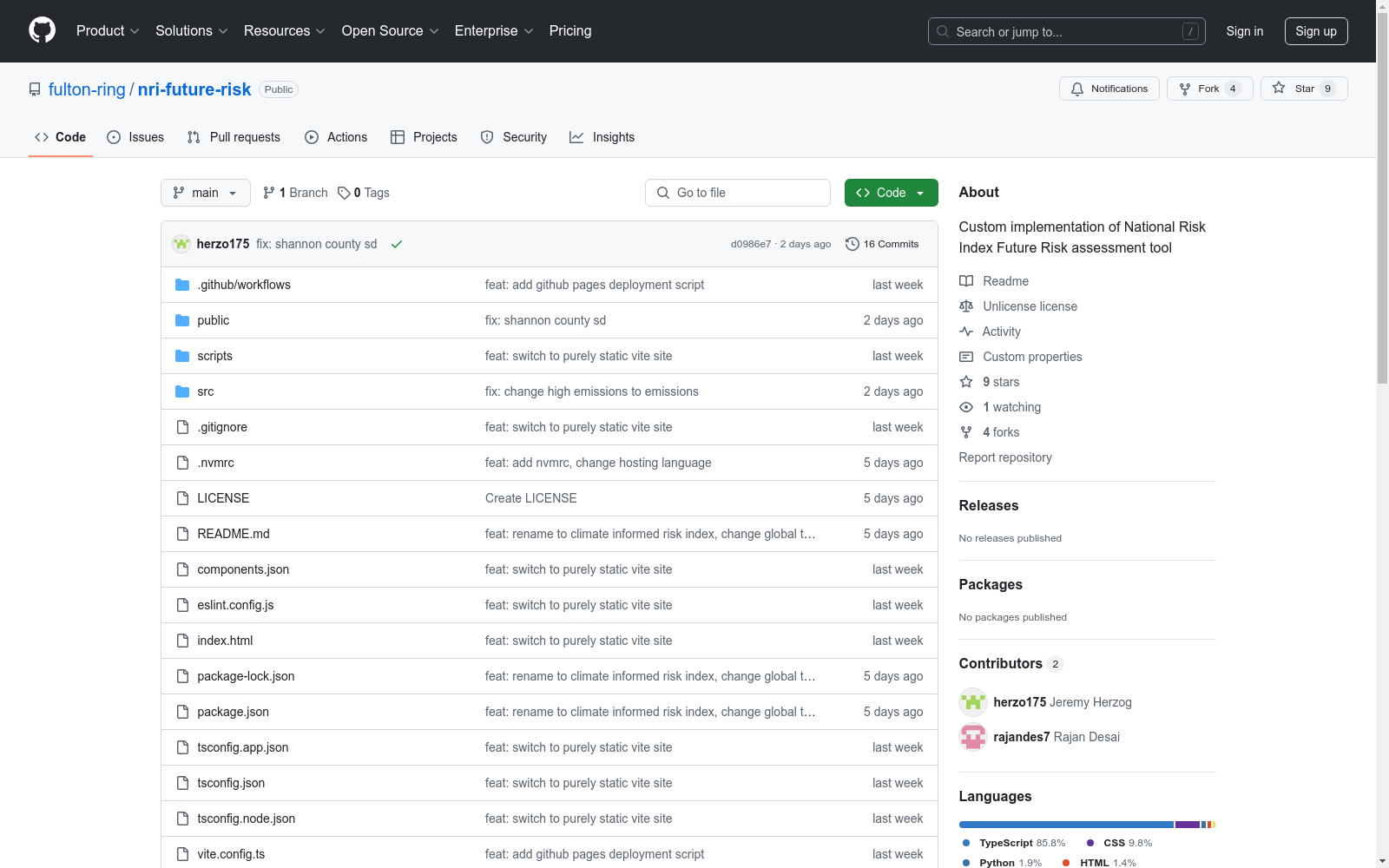
Task: Open the eslint.config.js file
Action: [x=235, y=605]
